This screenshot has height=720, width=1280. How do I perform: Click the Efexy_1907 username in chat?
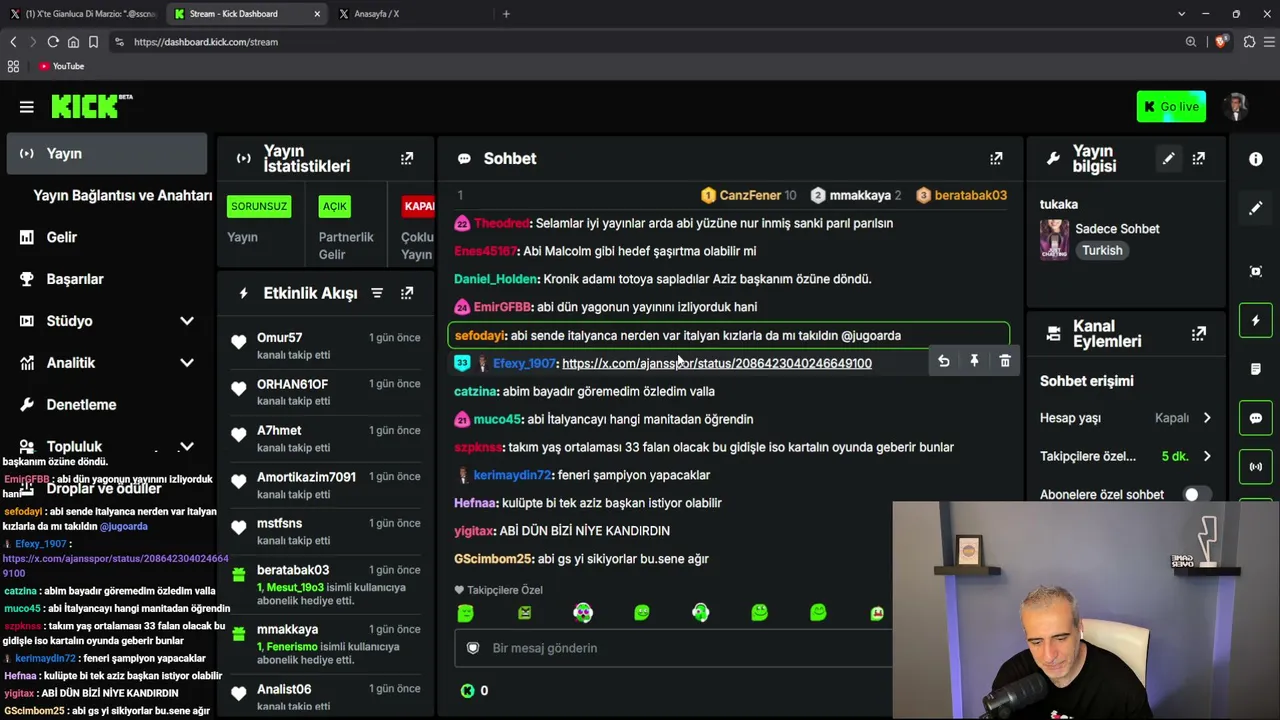click(x=524, y=364)
